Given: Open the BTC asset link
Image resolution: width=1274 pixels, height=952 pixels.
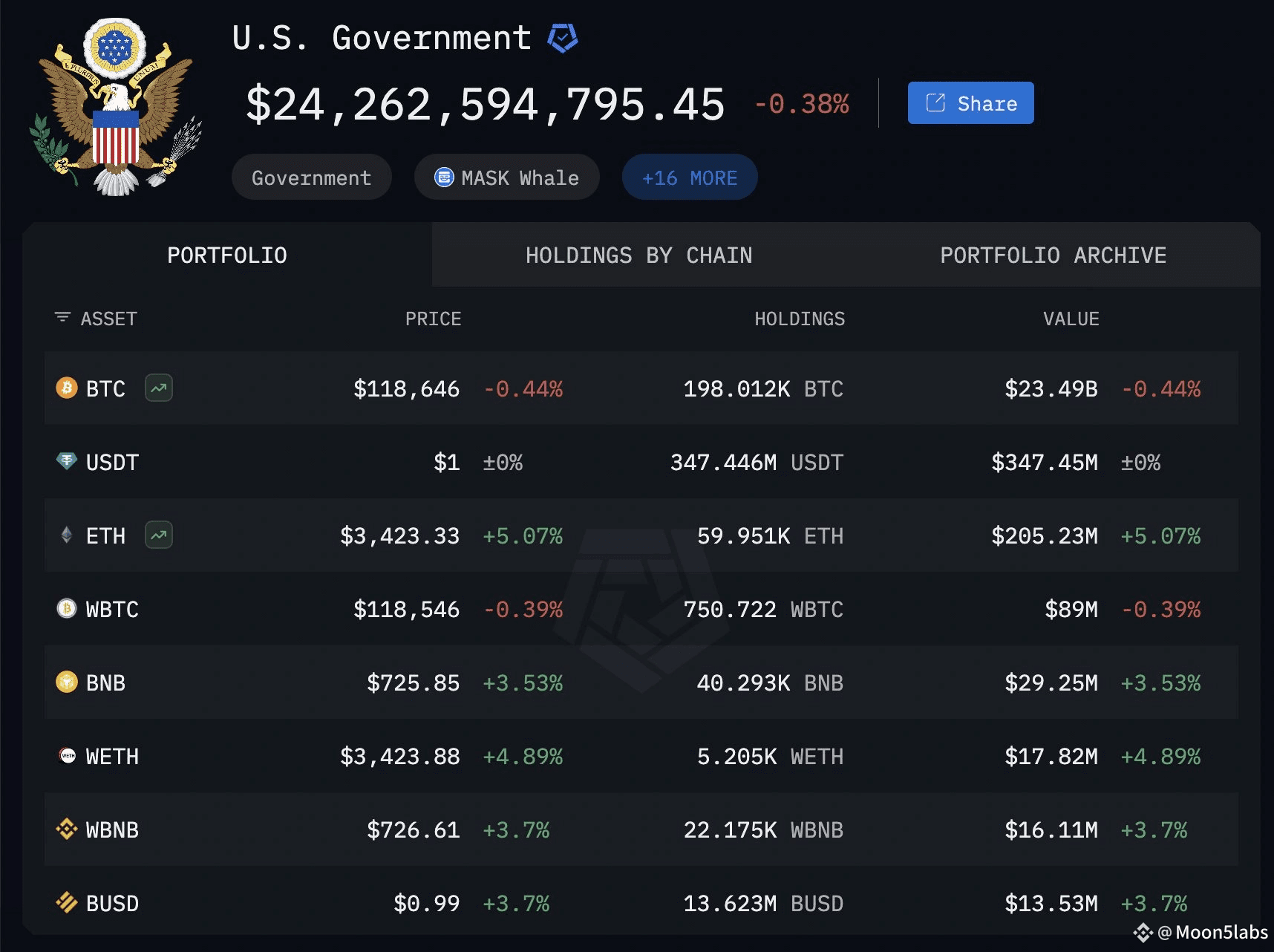Looking at the screenshot, I should (105, 388).
